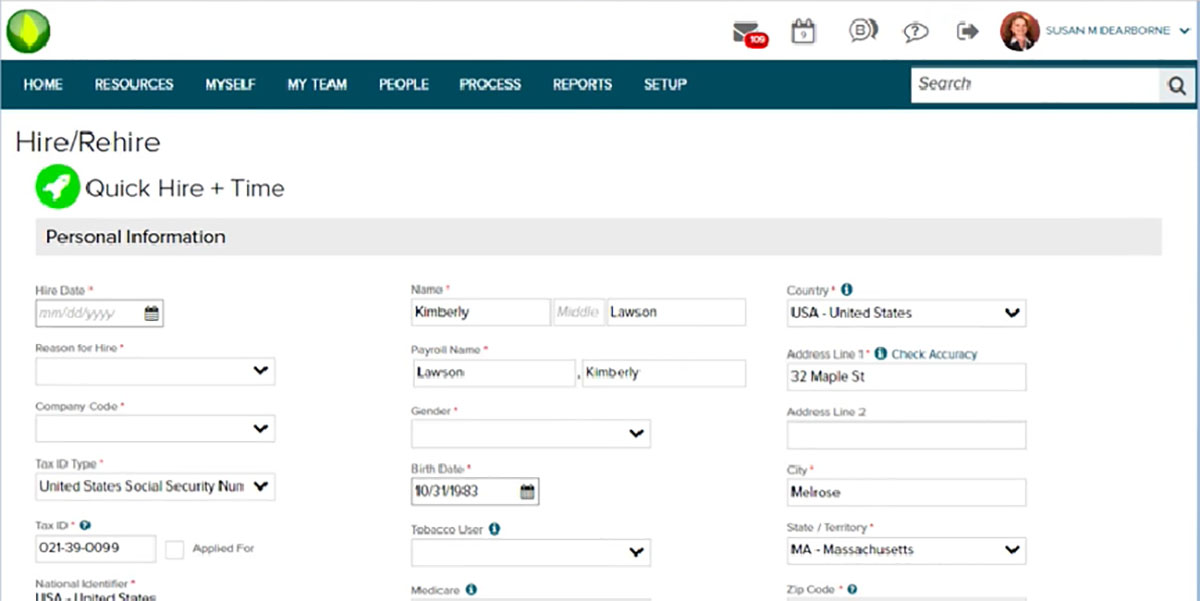Open Susan M Dearborne user menu
Screen dimensions: 1200x601
coord(1105,31)
